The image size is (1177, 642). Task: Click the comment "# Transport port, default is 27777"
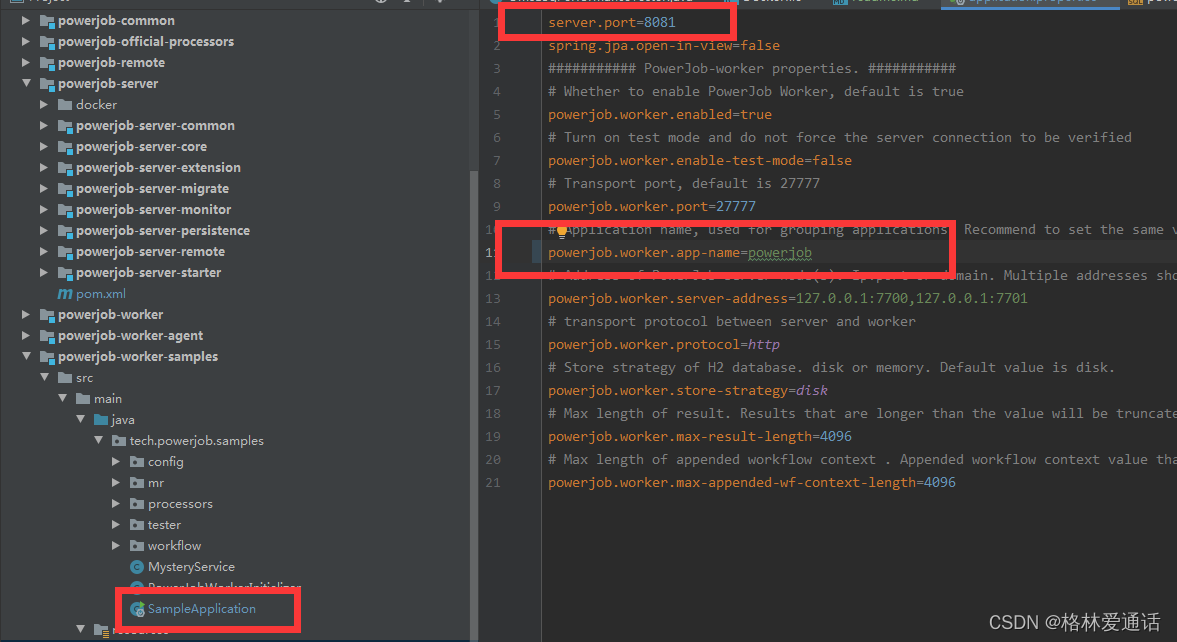pyautogui.click(x=684, y=184)
